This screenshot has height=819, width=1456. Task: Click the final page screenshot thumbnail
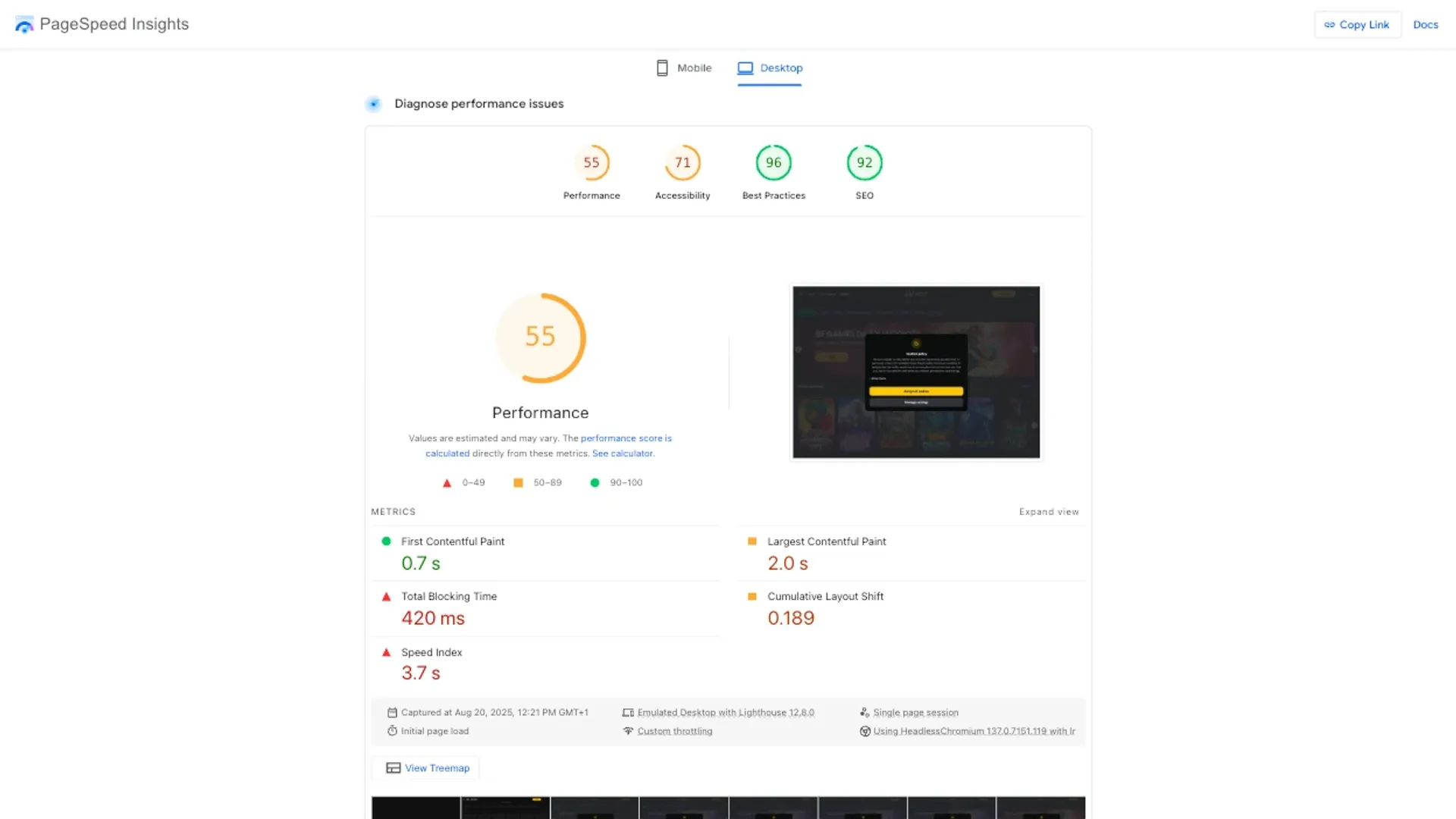click(916, 372)
